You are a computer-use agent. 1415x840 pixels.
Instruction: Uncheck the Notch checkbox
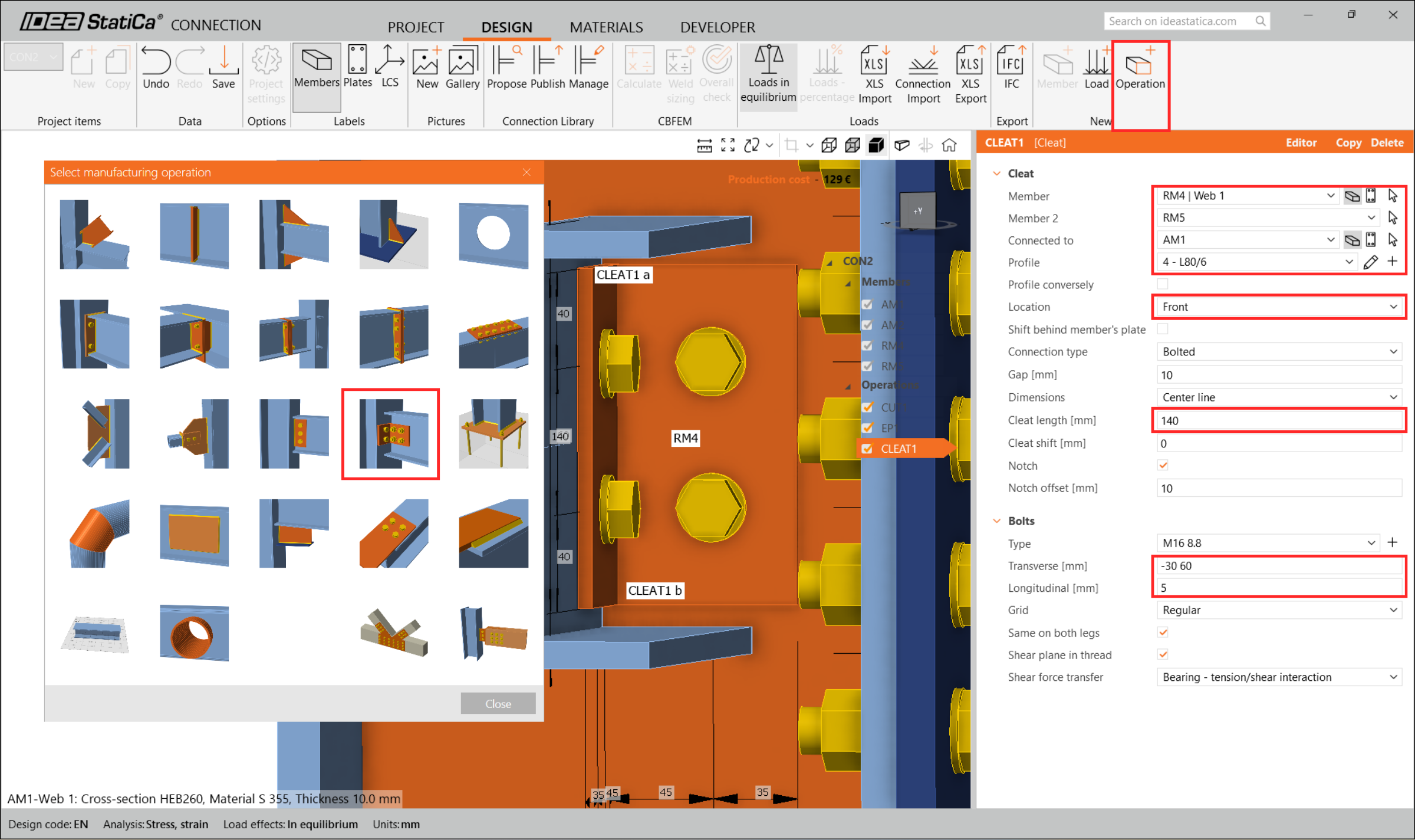pyautogui.click(x=1163, y=466)
